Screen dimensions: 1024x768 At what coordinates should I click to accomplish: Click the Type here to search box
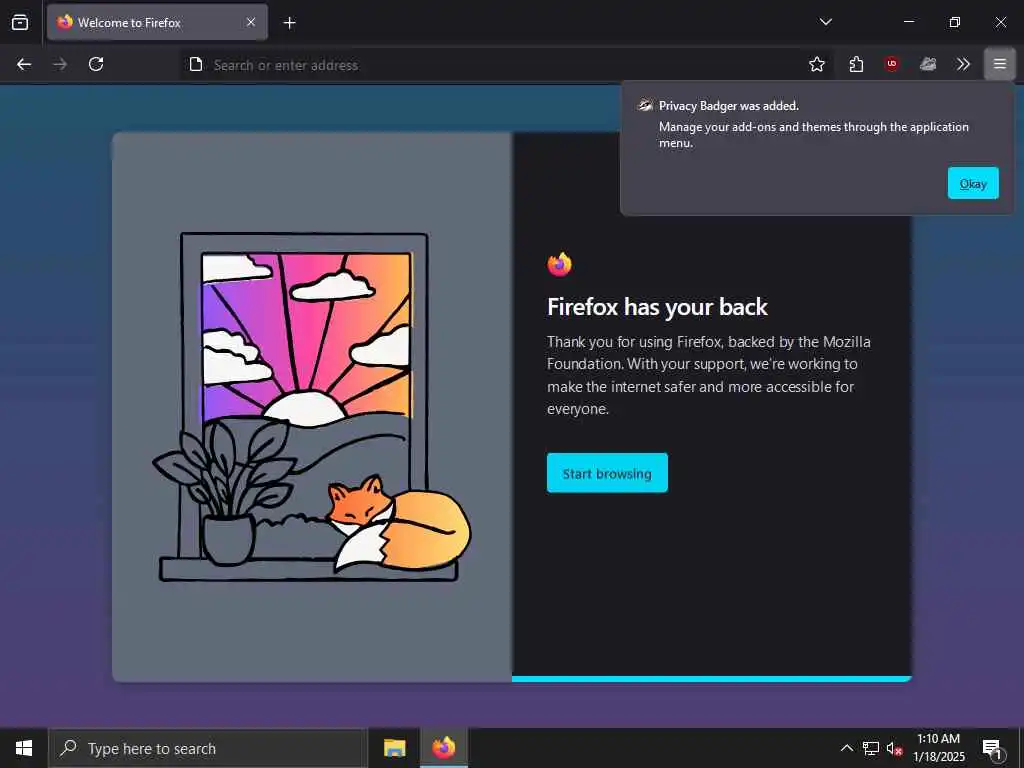click(x=208, y=748)
